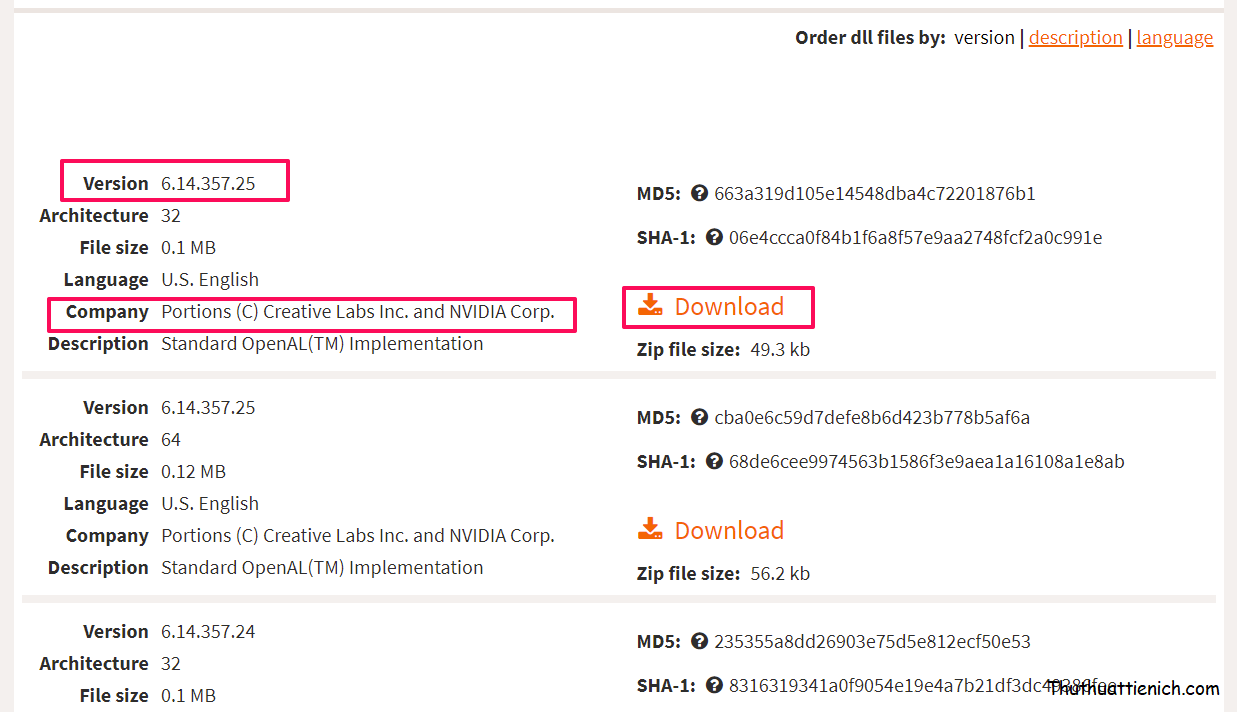Image resolution: width=1237 pixels, height=712 pixels.
Task: Click the highlighted Company name in first entry
Action: click(357, 312)
